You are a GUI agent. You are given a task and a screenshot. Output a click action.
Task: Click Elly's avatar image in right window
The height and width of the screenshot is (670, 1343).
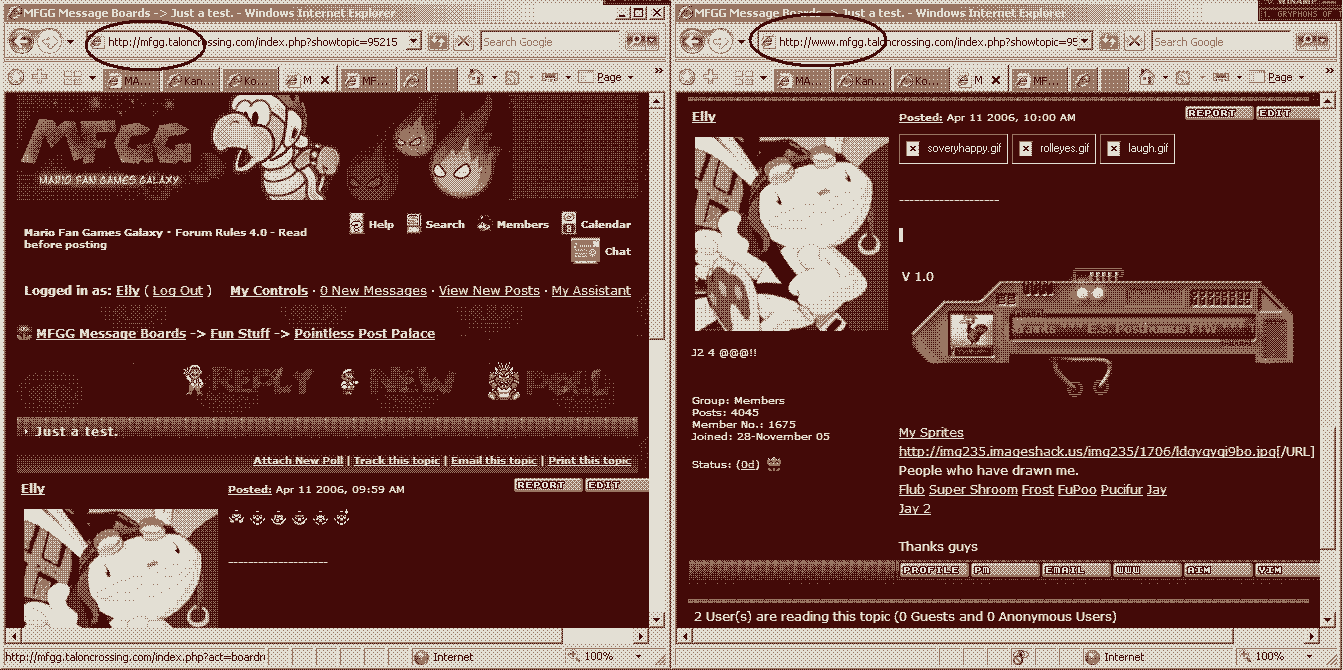tap(791, 234)
